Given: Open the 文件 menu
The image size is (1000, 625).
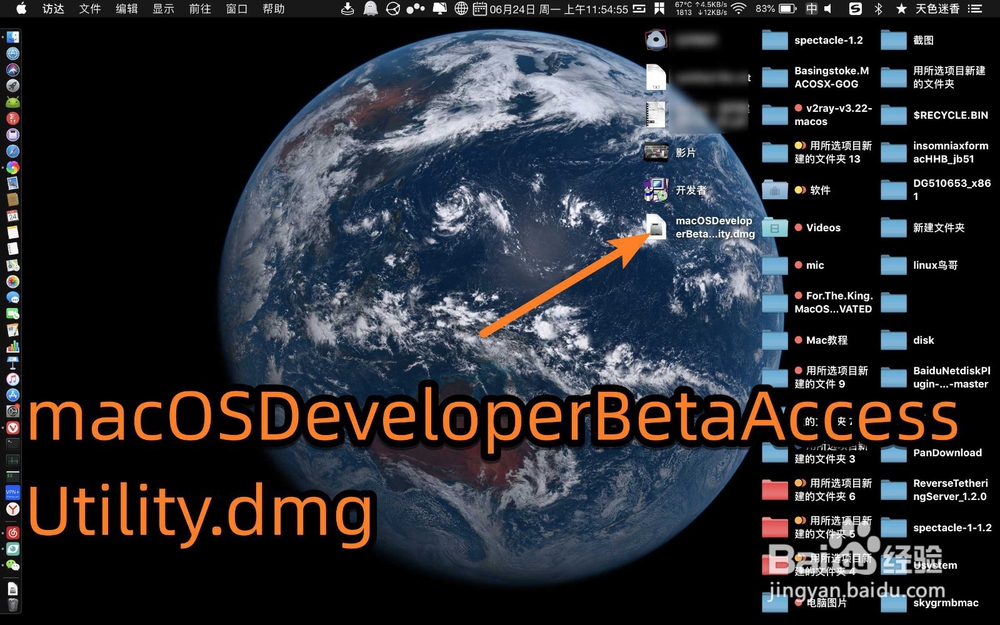Looking at the screenshot, I should (x=90, y=9).
